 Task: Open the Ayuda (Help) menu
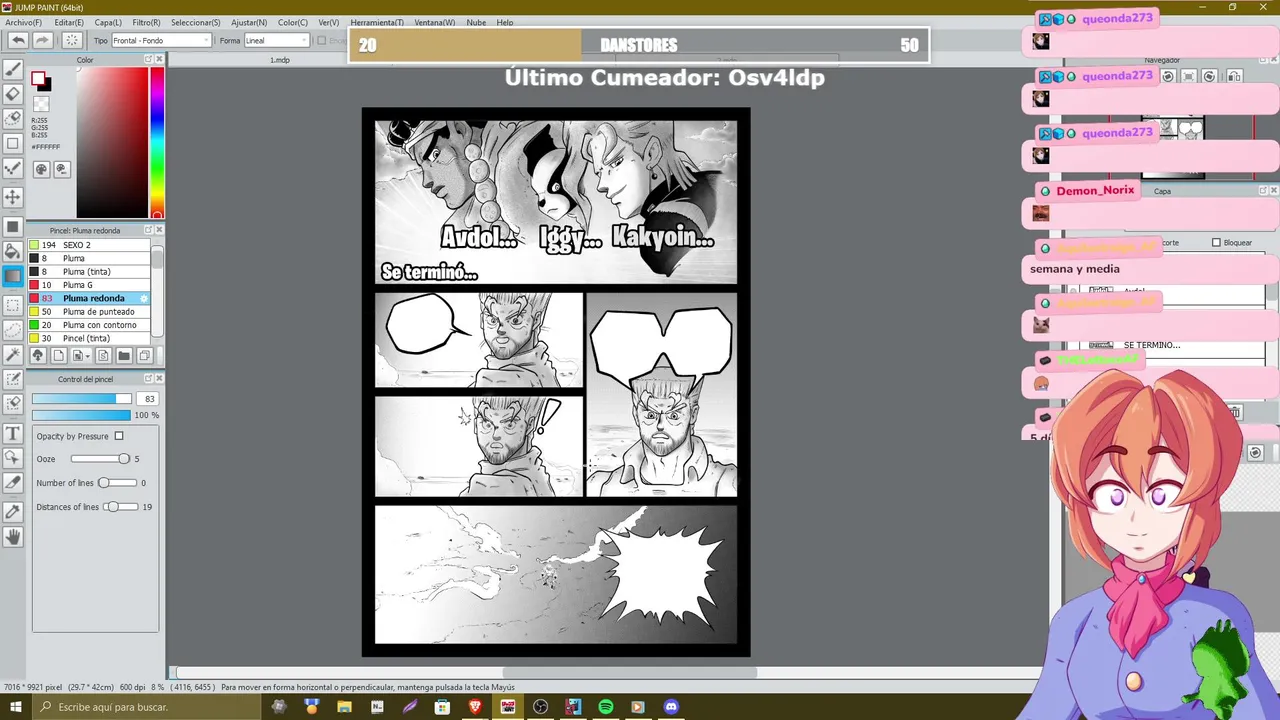tap(505, 22)
